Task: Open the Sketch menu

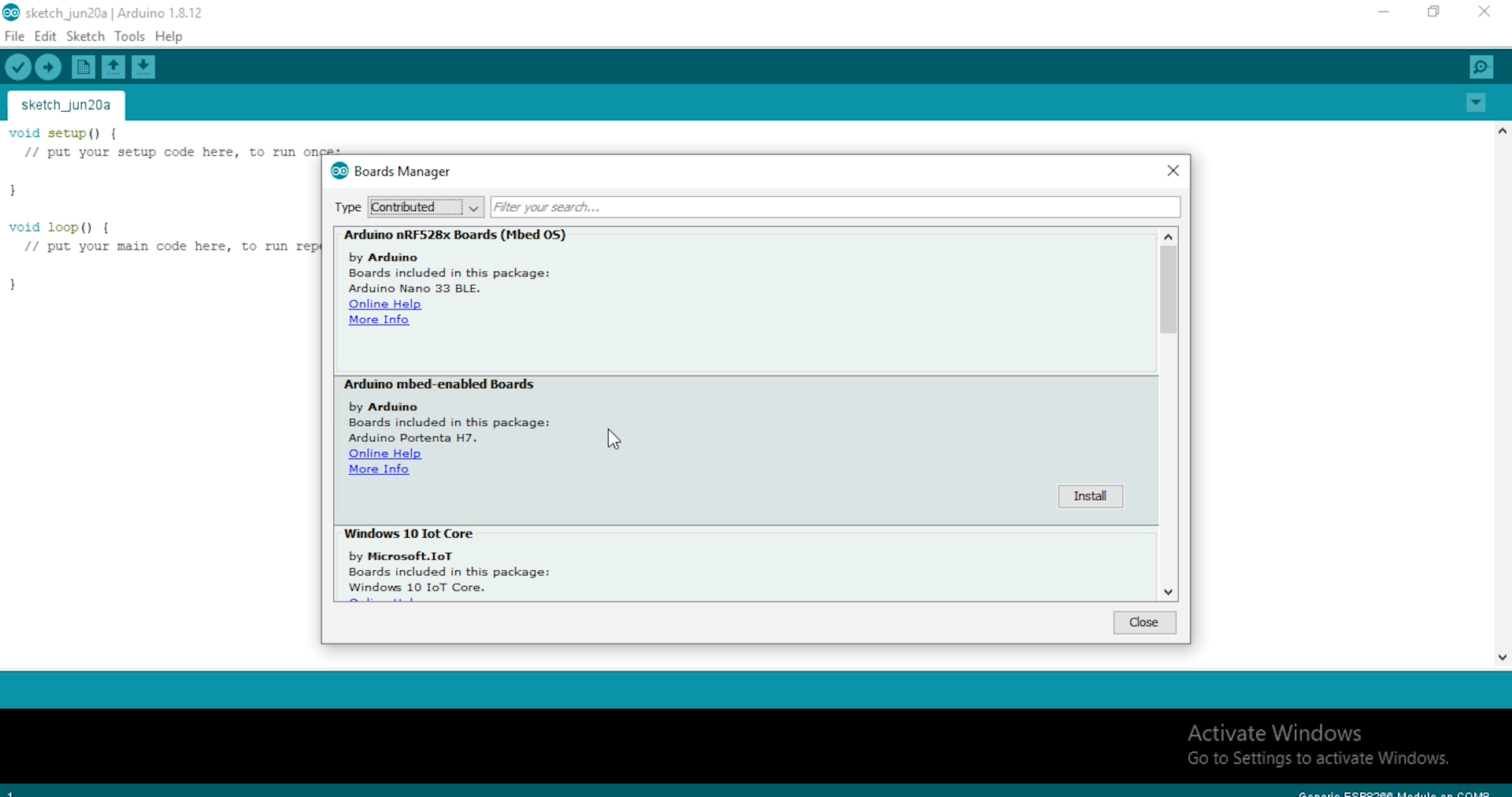Action: pos(84,36)
